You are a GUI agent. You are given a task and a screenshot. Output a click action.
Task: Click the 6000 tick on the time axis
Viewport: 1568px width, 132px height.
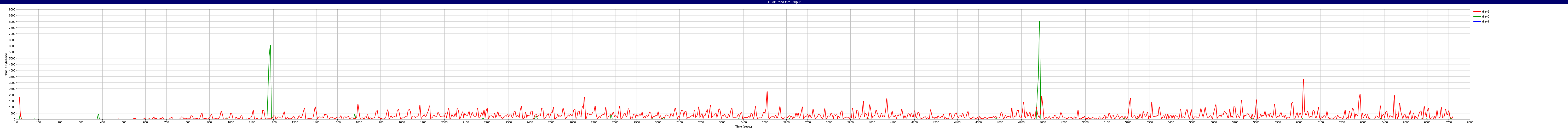(1299, 123)
